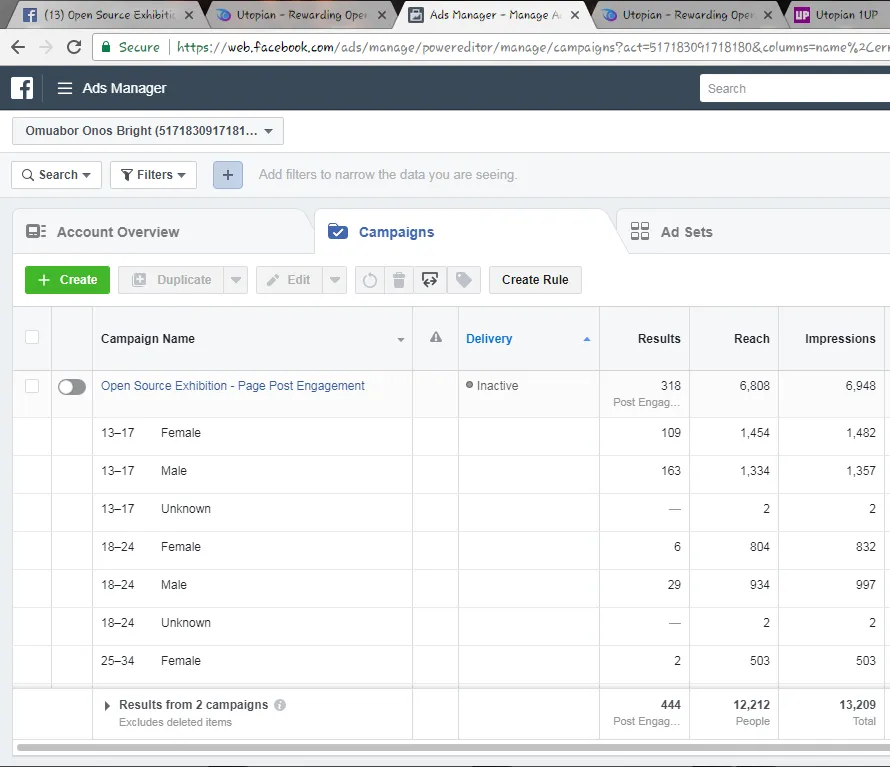890x767 pixels.
Task: Click the Inactive delivery status
Action: (x=492, y=385)
